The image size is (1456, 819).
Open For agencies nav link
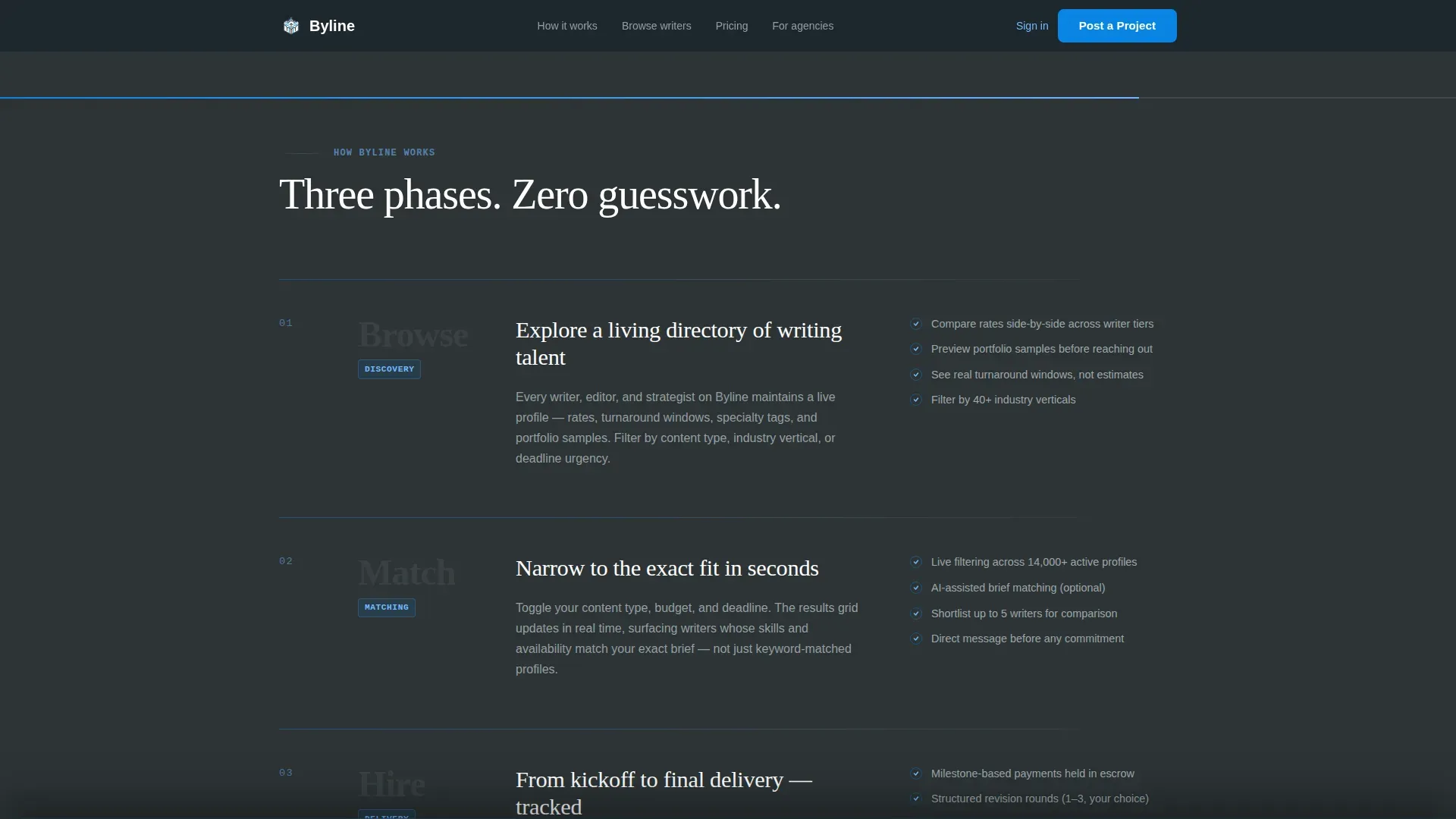tap(803, 26)
